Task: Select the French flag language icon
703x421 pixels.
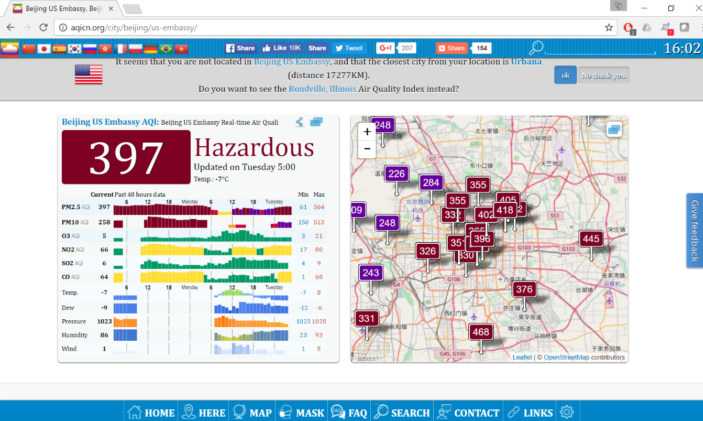Action: point(120,48)
